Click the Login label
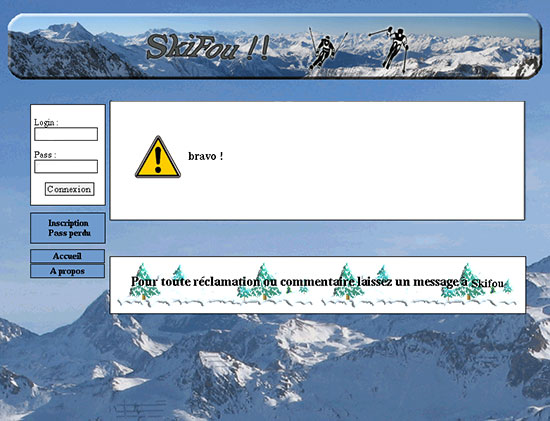The width and height of the screenshot is (550, 421). 46,122
